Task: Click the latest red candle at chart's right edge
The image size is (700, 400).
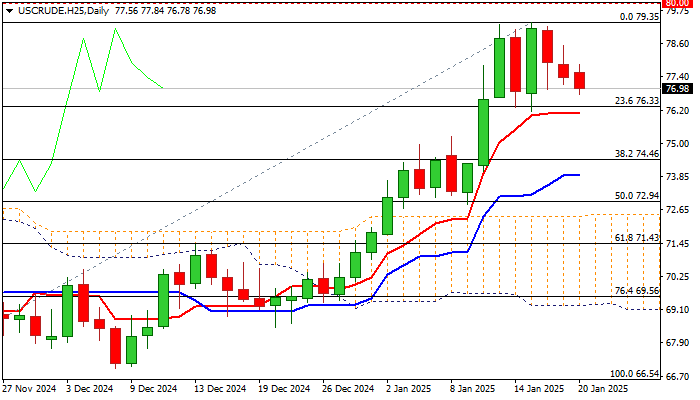Action: (x=580, y=79)
